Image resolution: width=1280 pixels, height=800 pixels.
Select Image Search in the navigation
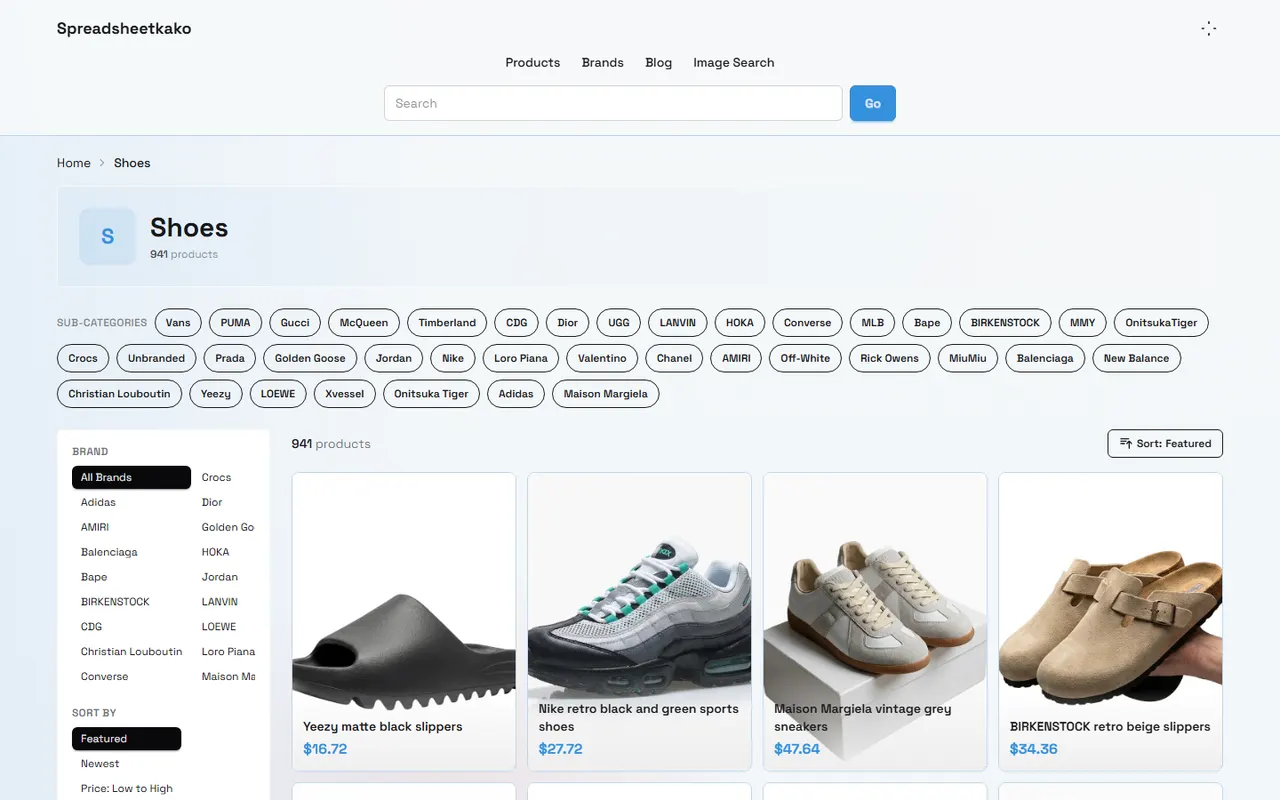coord(734,62)
